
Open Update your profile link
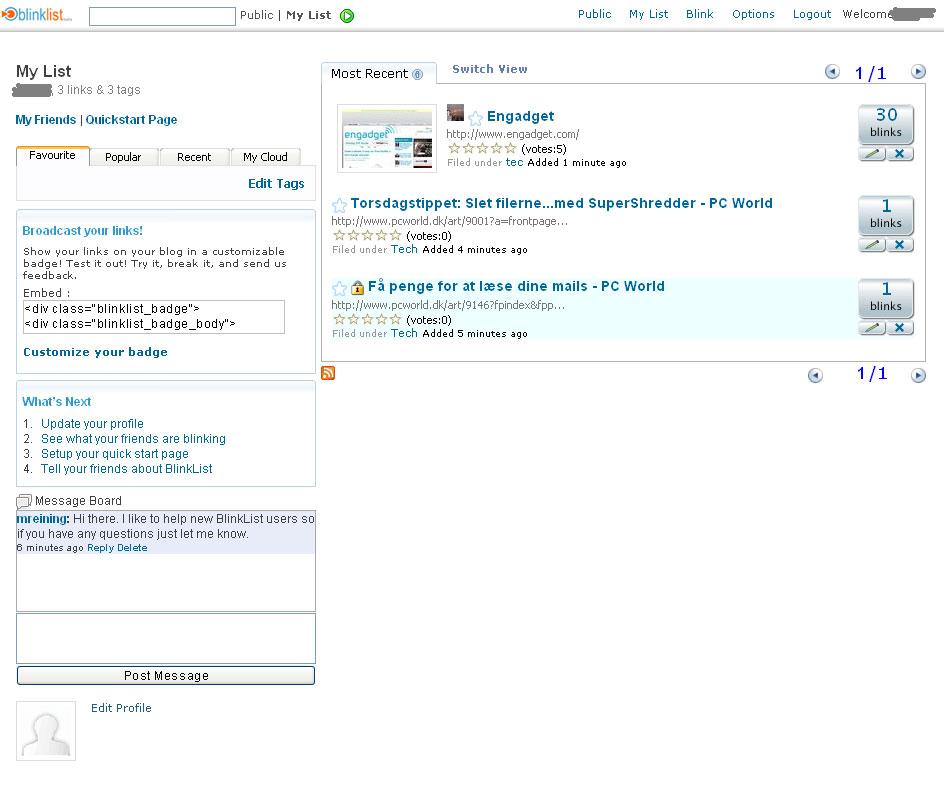pyautogui.click(x=92, y=424)
